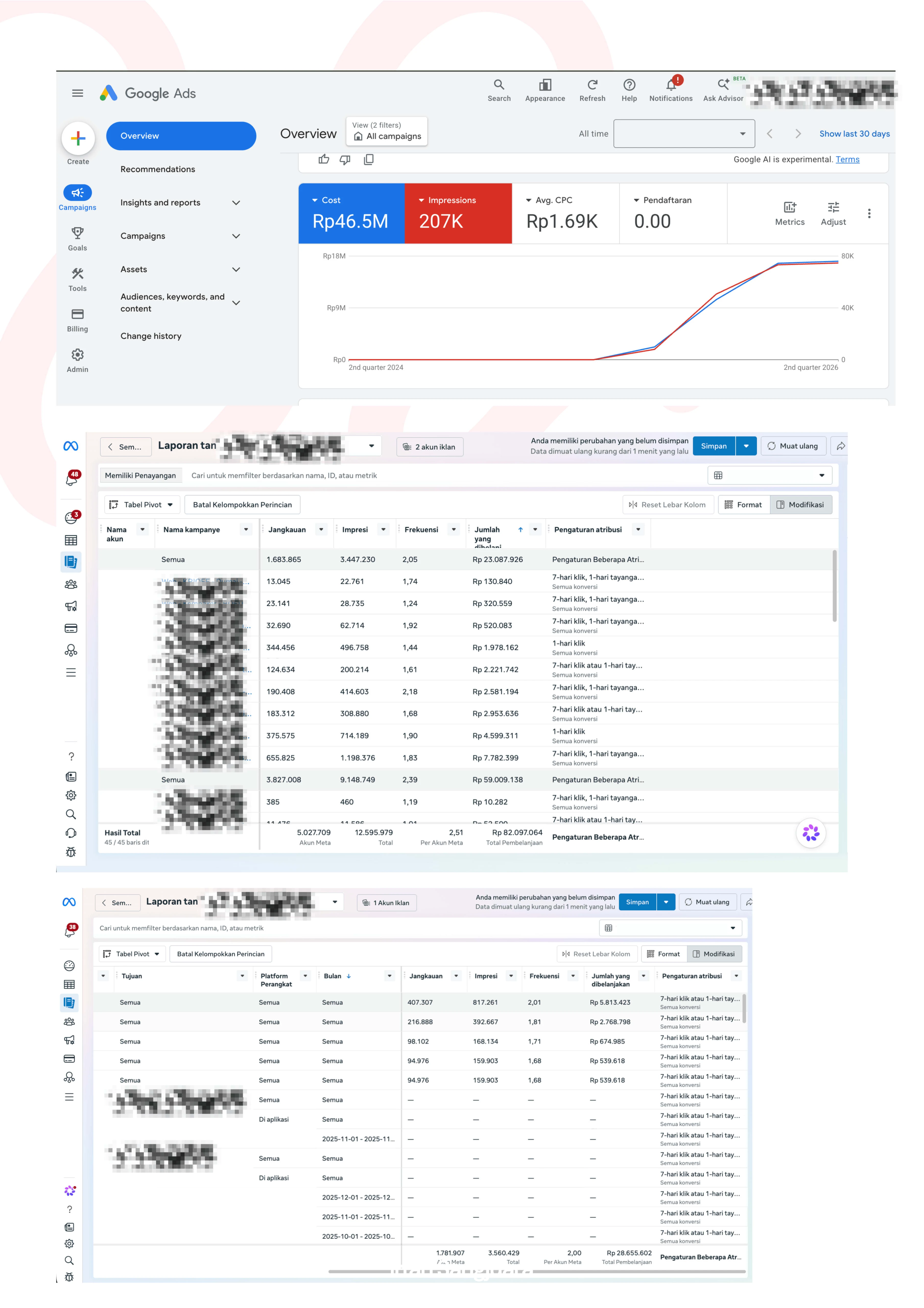Open the dropdown arrow next to Simpan in 1 Akun Iklan report
The width and height of the screenshot is (924, 1308).
tap(666, 902)
